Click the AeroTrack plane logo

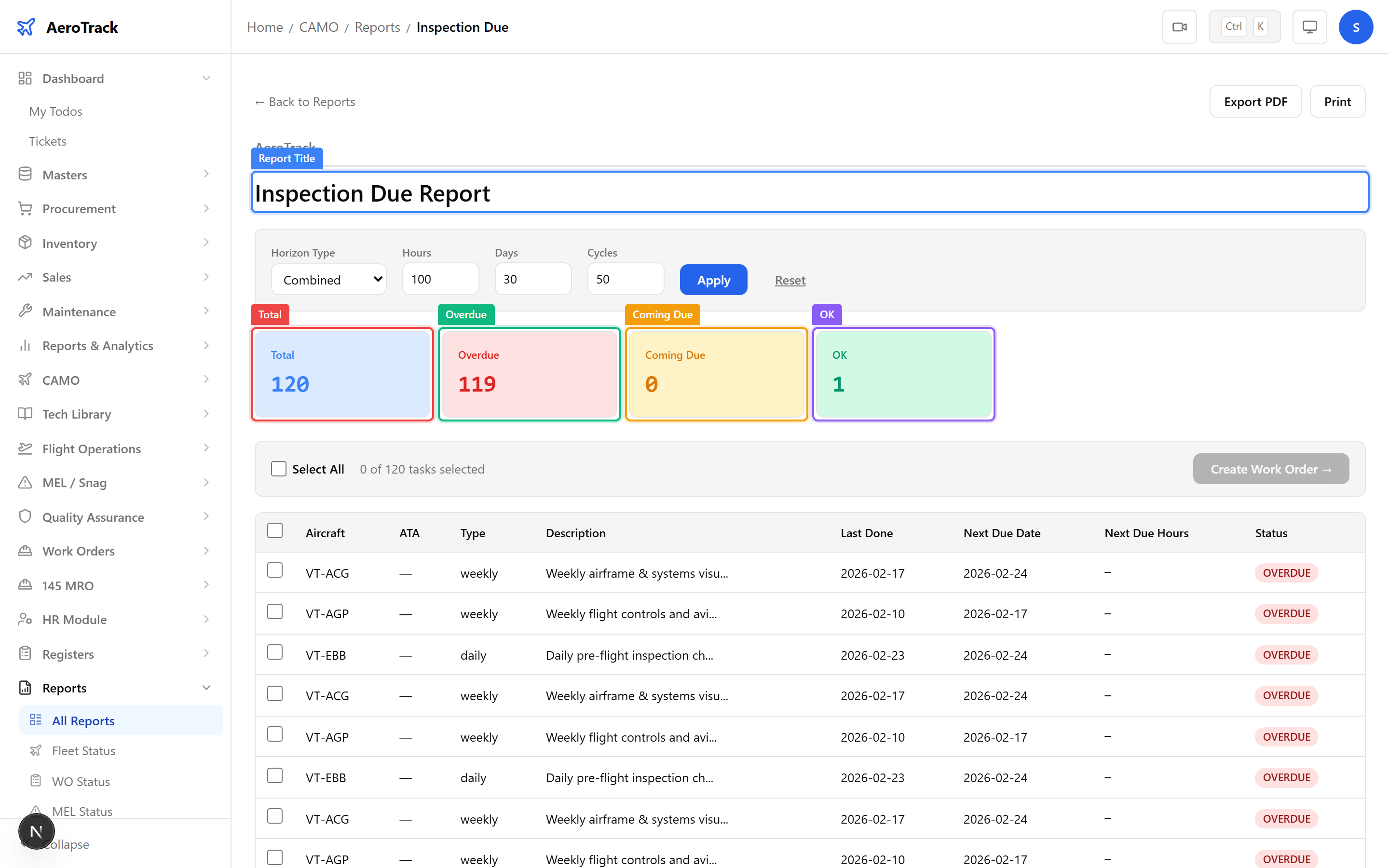point(27,26)
